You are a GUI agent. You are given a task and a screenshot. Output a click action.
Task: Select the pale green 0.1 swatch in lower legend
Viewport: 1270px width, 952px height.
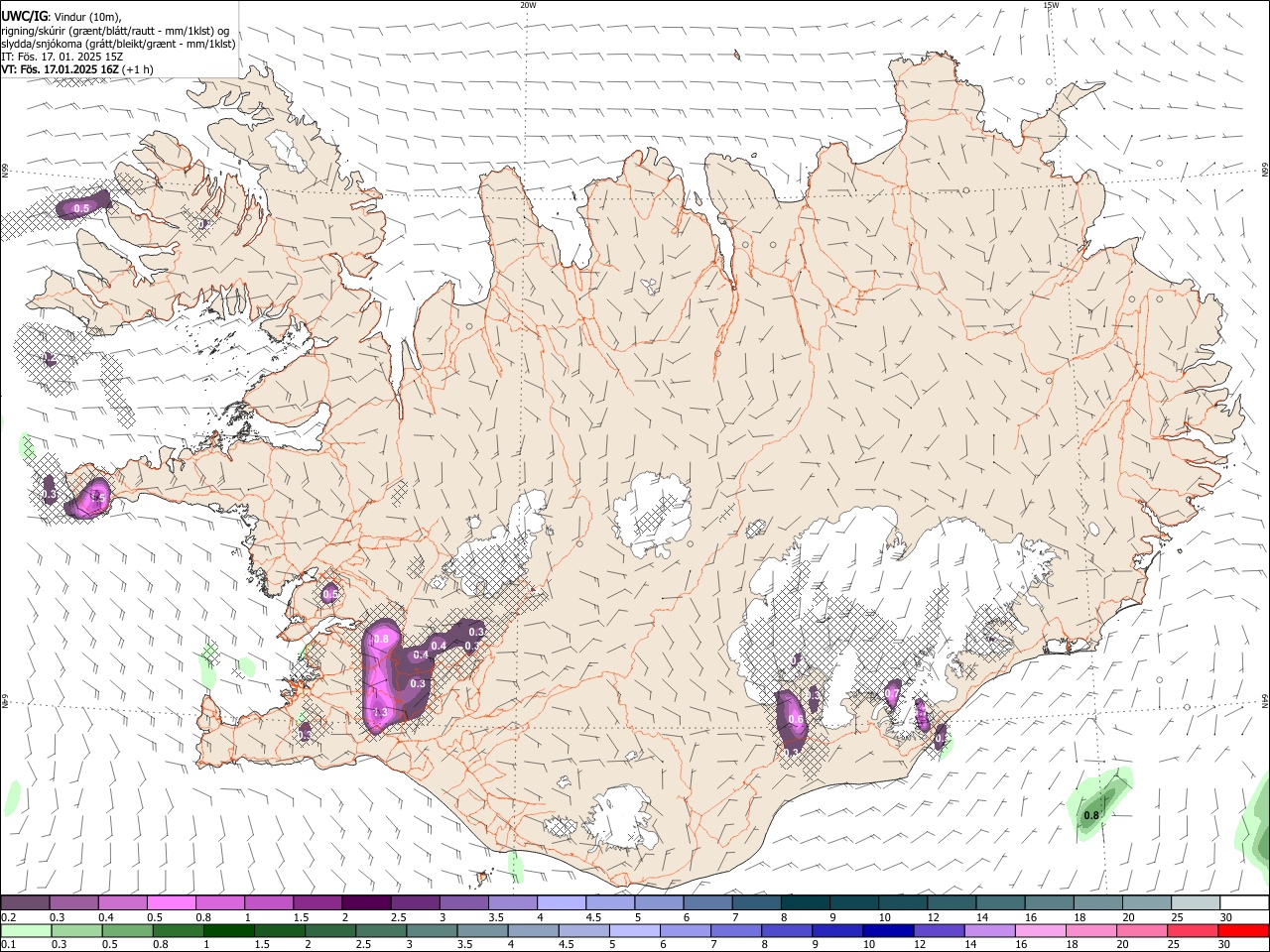(x=27, y=930)
